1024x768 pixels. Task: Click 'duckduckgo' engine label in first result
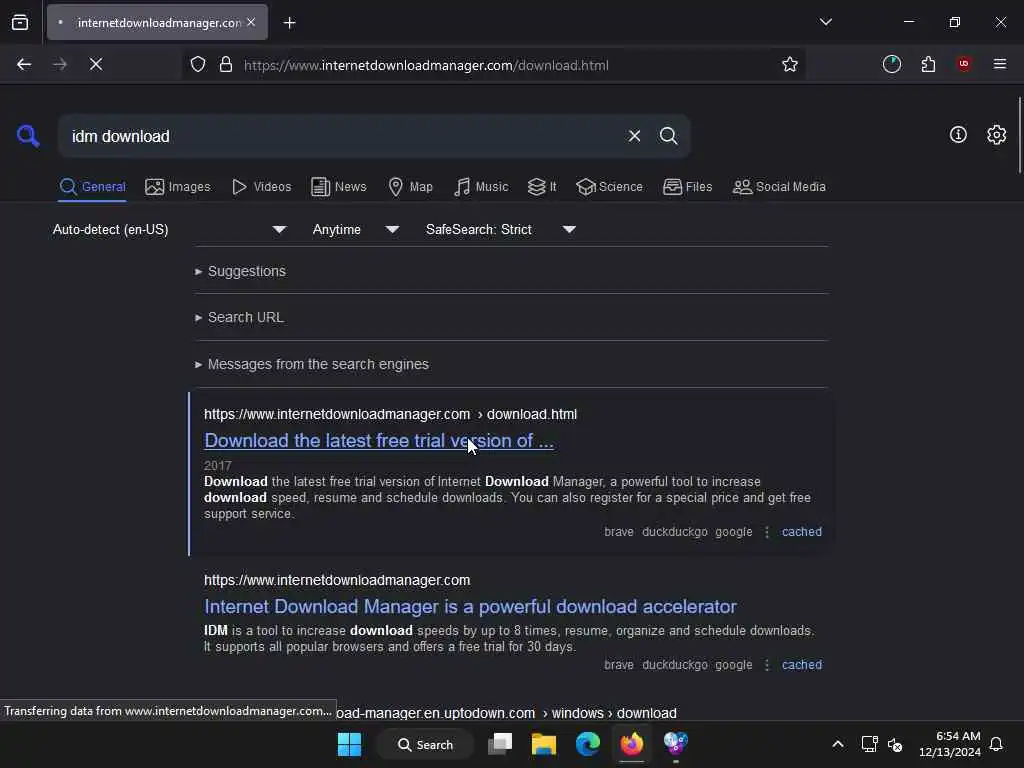[675, 532]
